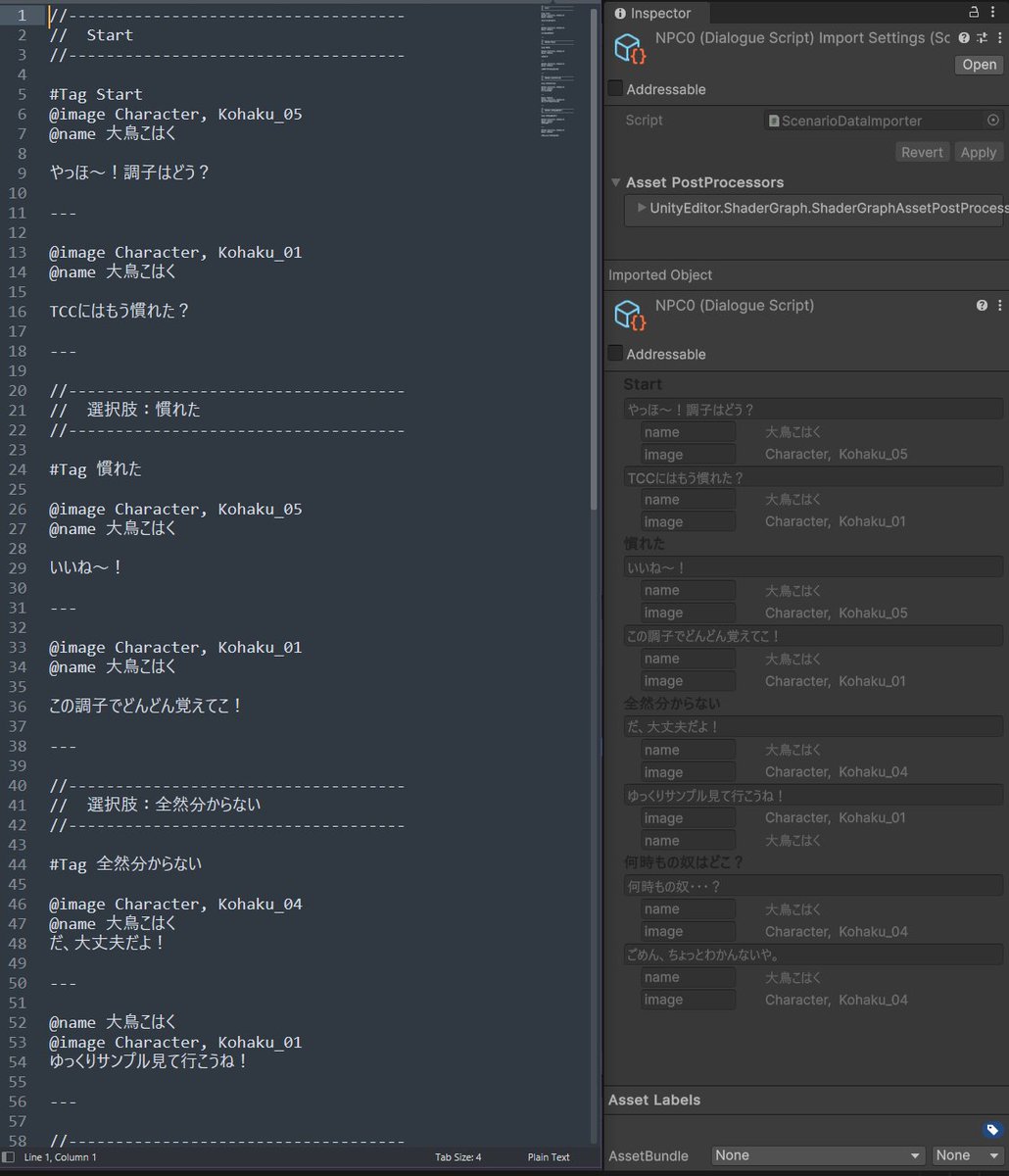Click the 'ゆっくりサンプル見て行こうね！' dialogue field

coord(813,795)
